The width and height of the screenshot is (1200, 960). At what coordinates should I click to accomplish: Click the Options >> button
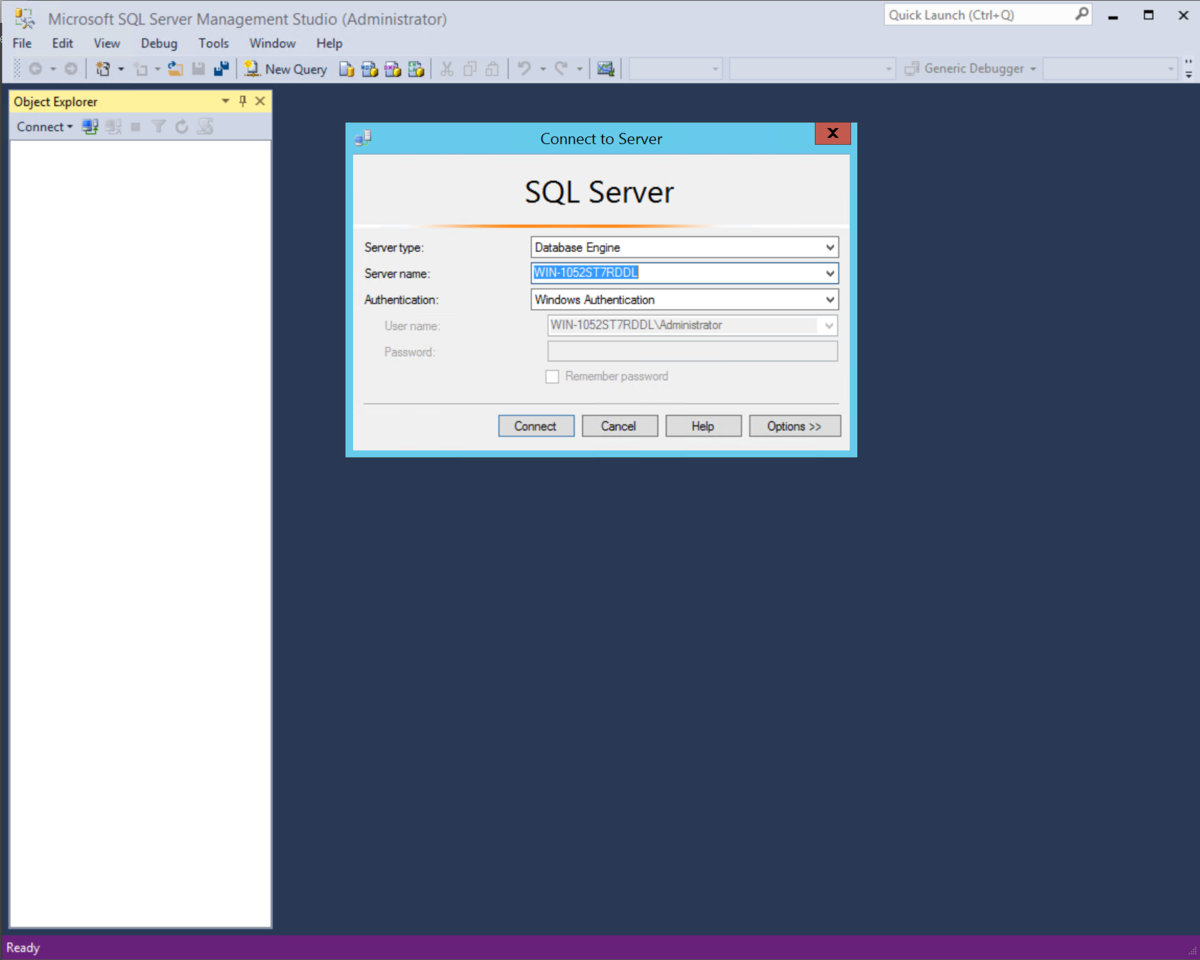point(795,426)
